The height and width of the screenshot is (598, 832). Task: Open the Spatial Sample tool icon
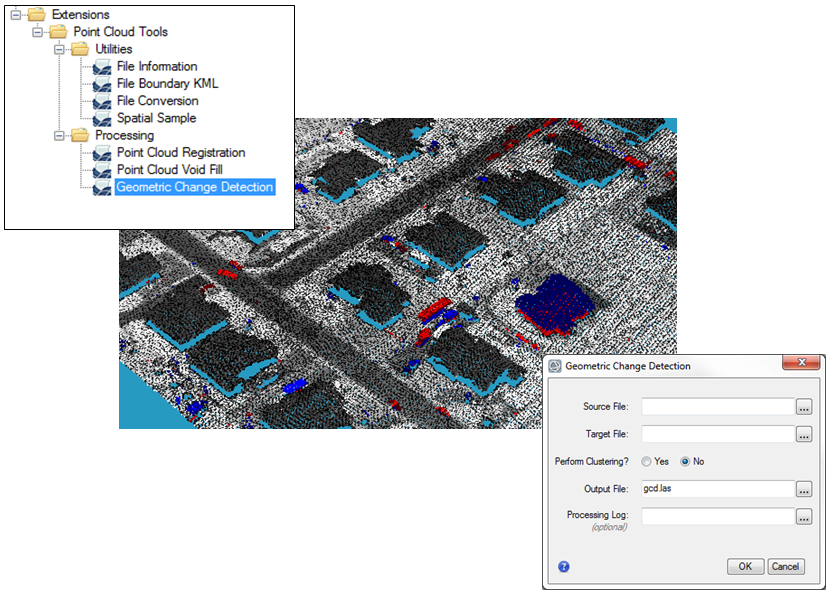100,117
